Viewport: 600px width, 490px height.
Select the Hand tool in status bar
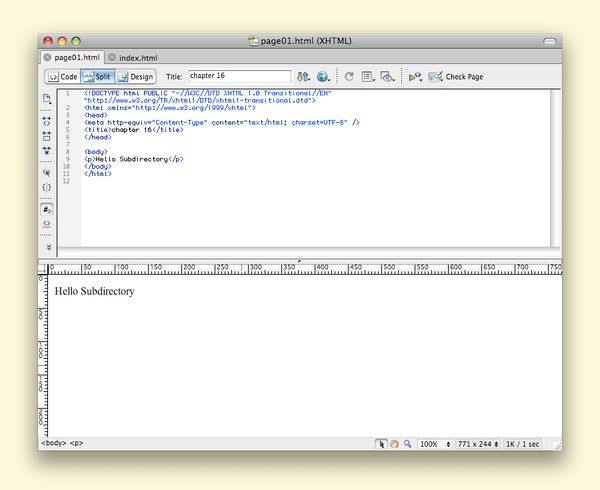394,443
